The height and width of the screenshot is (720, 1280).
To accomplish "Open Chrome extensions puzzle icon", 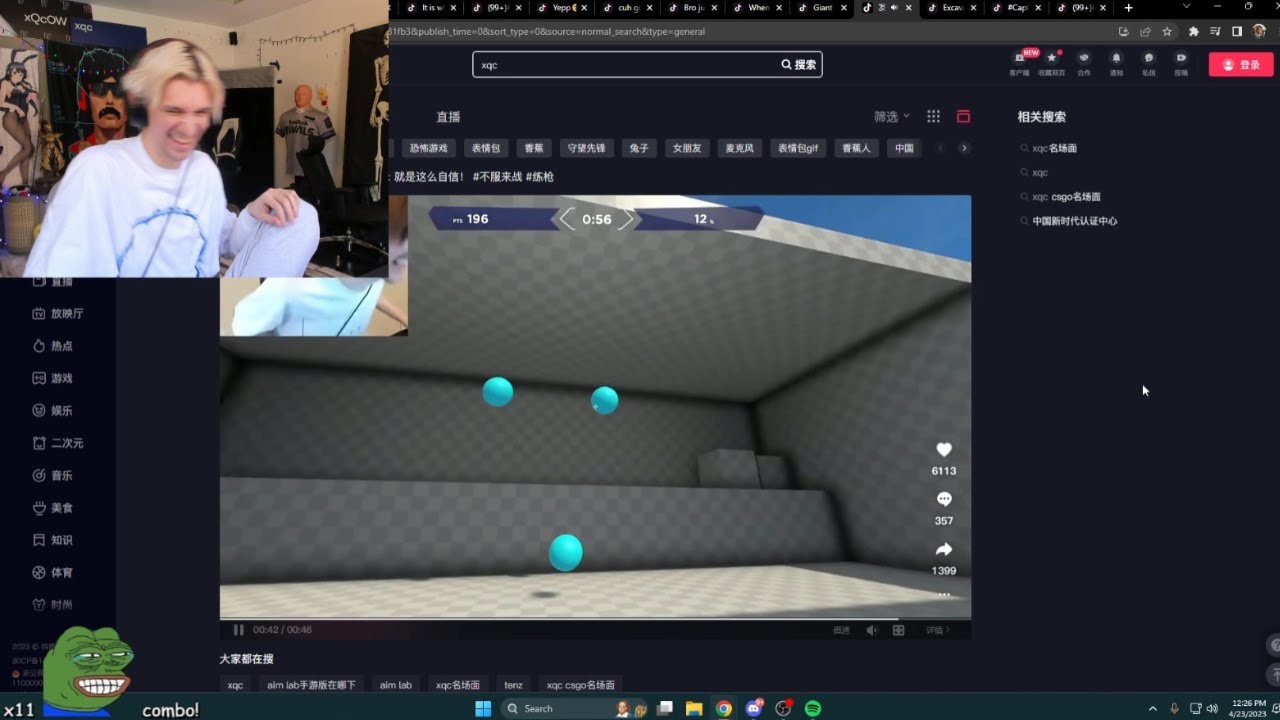I will click(1193, 31).
